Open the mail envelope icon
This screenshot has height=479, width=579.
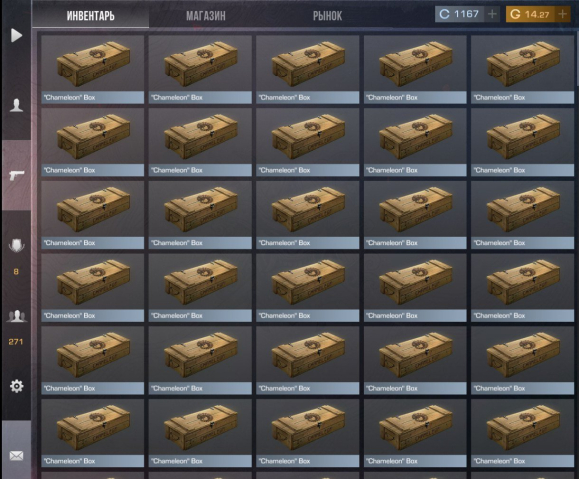pos(16,456)
